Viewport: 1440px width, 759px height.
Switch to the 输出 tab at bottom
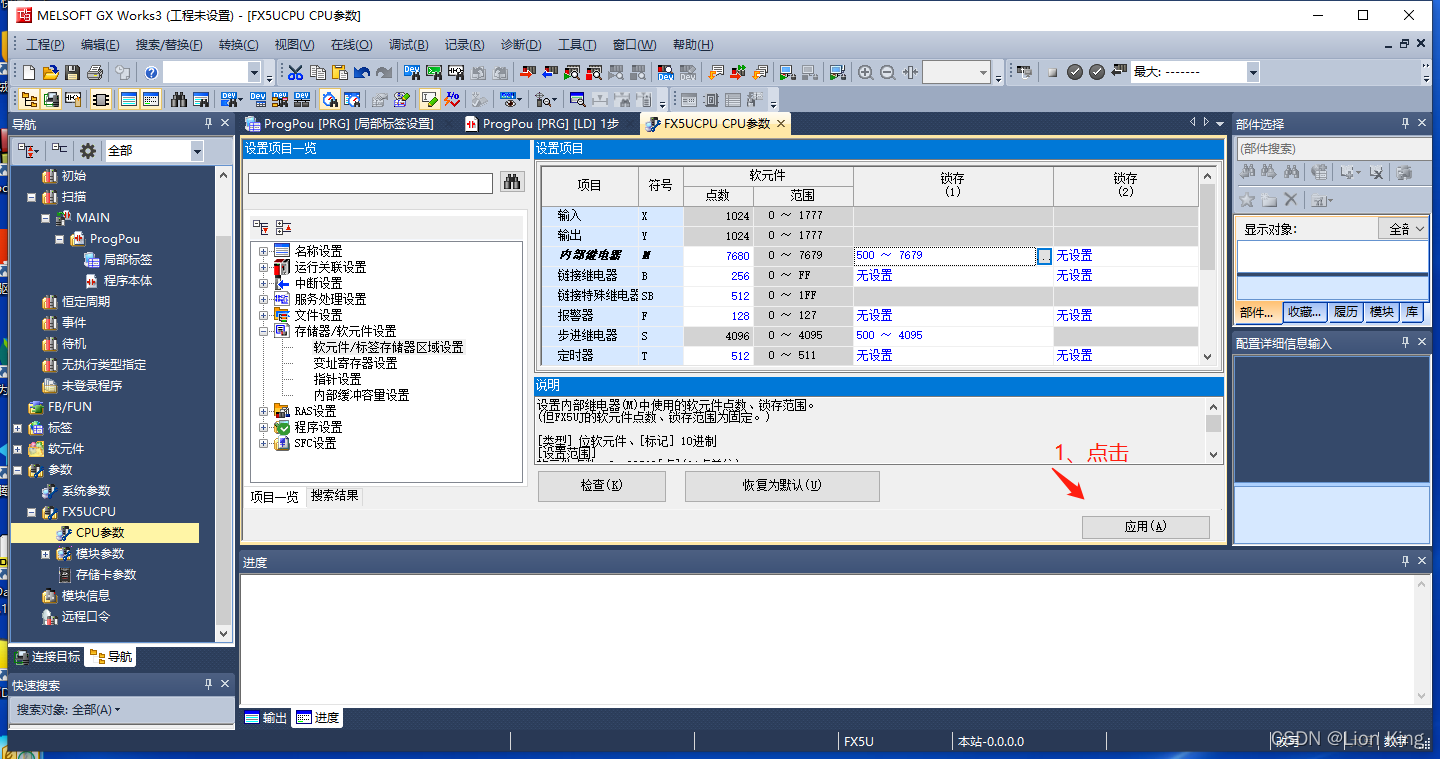point(266,717)
